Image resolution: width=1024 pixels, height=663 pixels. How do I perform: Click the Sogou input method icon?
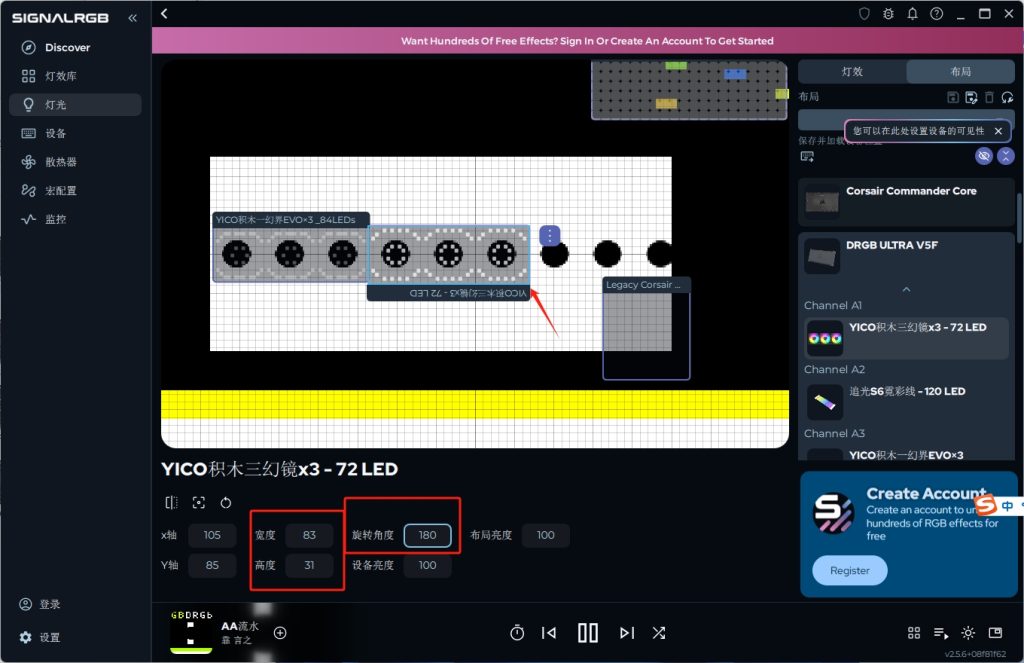coord(985,504)
